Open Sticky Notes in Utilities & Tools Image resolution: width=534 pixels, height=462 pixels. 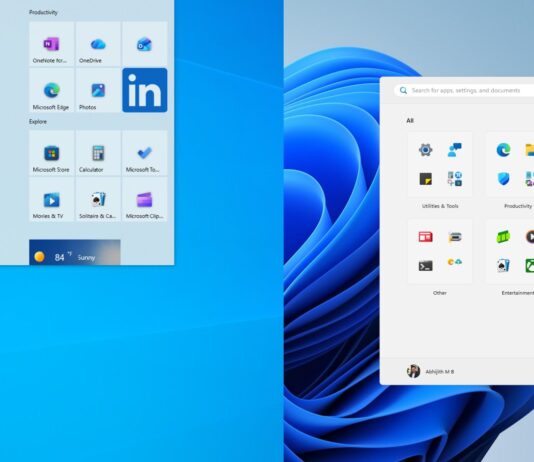click(425, 179)
